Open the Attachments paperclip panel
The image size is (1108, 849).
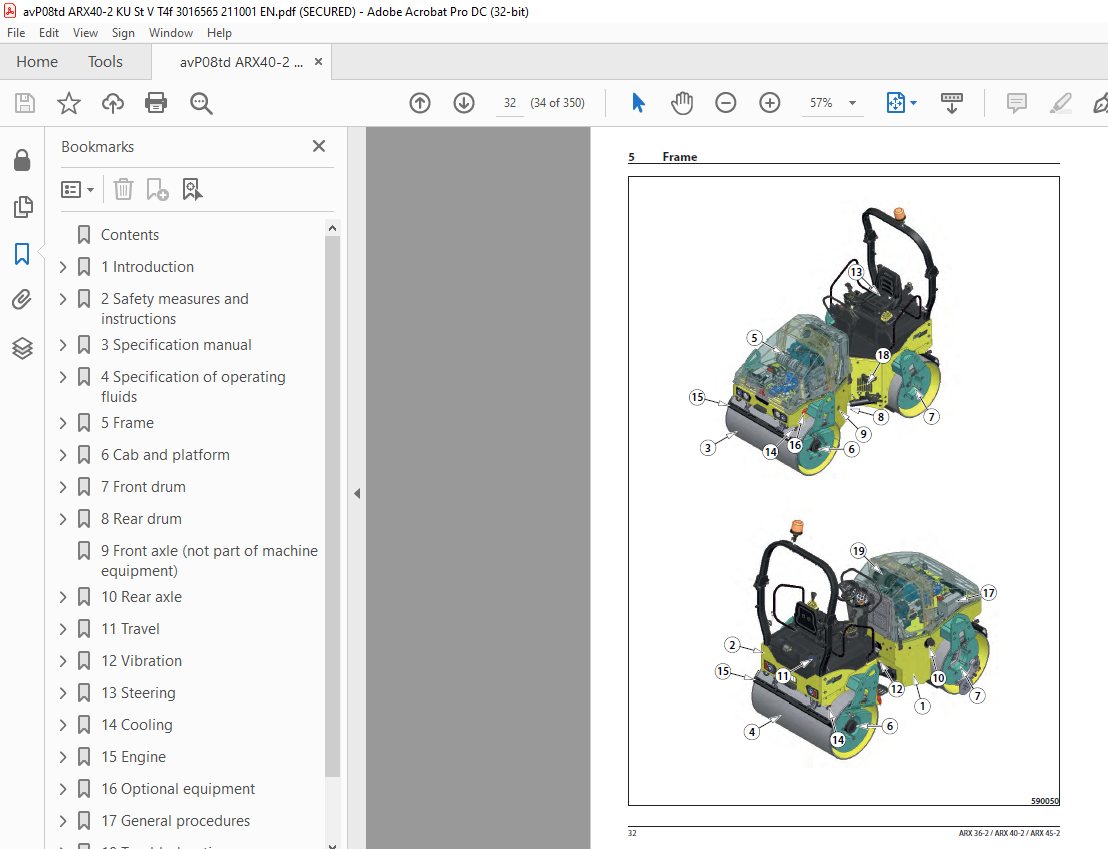pyautogui.click(x=22, y=300)
